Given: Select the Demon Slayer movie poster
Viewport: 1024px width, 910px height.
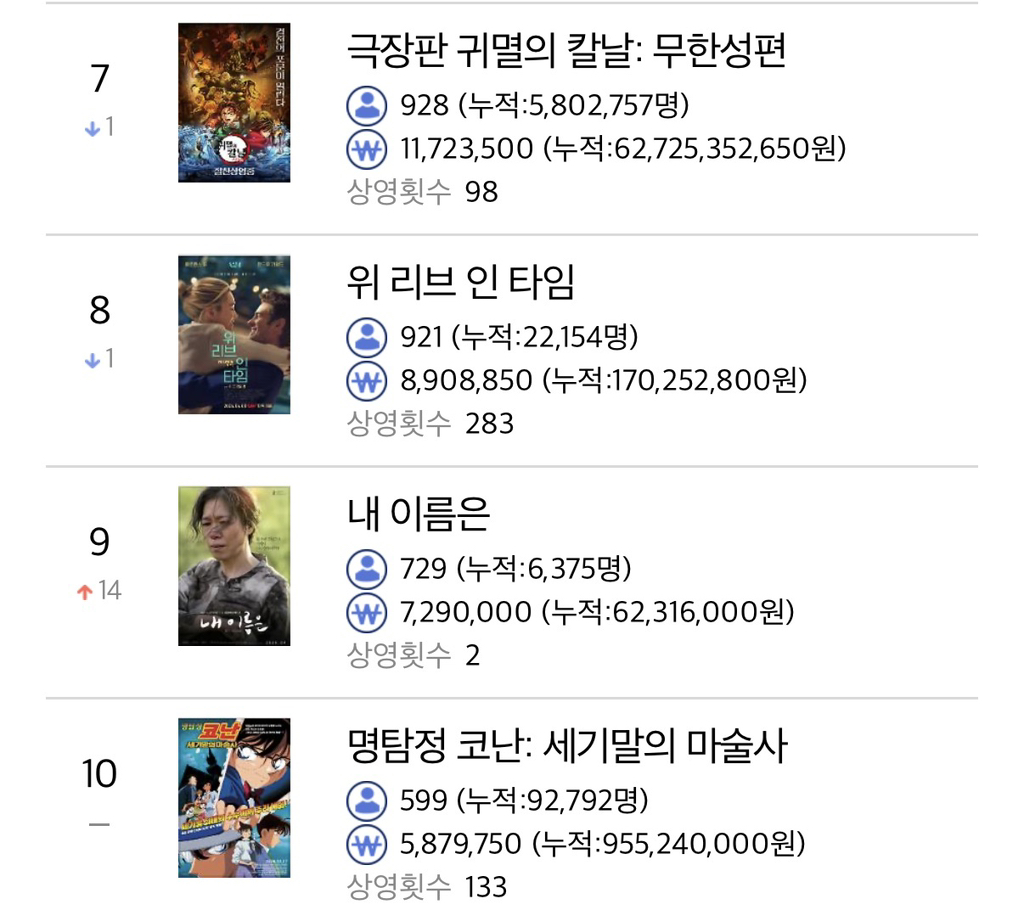Looking at the screenshot, I should click(234, 103).
